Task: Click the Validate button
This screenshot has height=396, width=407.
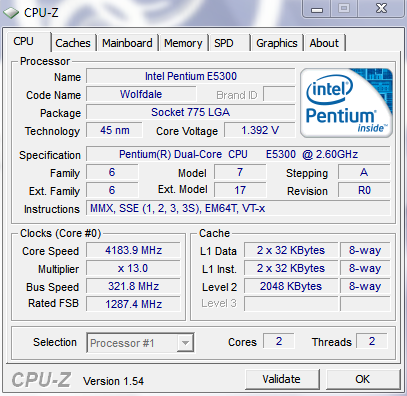Action: point(282,379)
